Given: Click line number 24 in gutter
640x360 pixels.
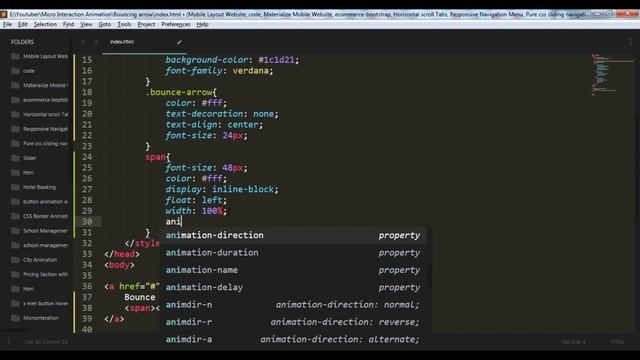Looking at the screenshot, I should 87,157.
